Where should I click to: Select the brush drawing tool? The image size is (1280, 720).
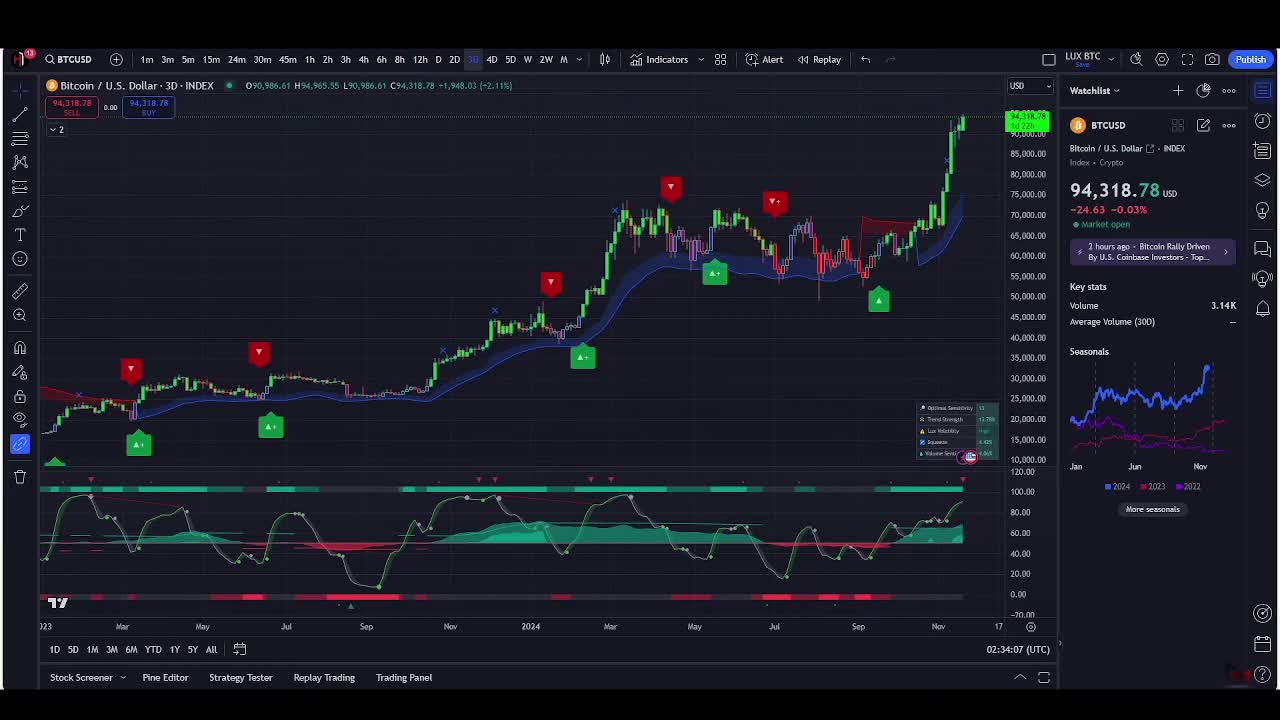(20, 211)
